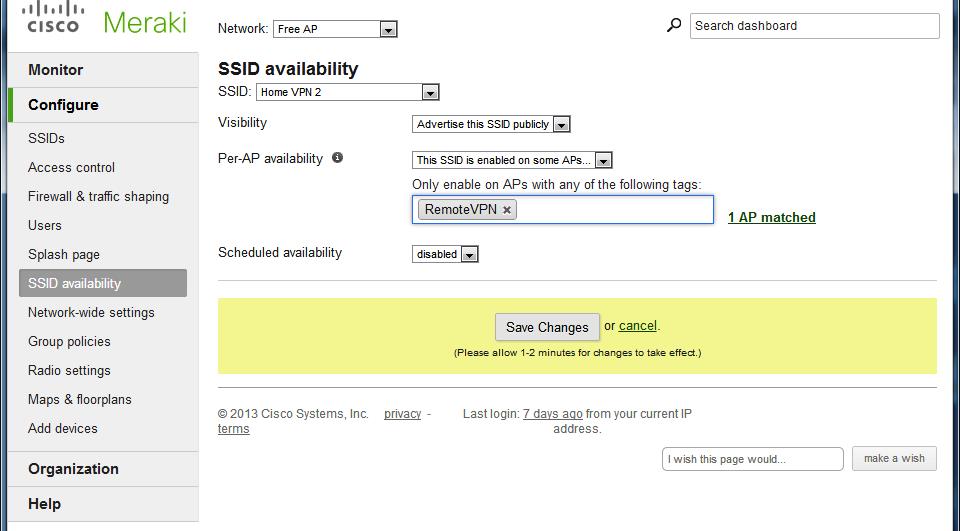
Task: Open the Organization menu section
Action: 73,469
